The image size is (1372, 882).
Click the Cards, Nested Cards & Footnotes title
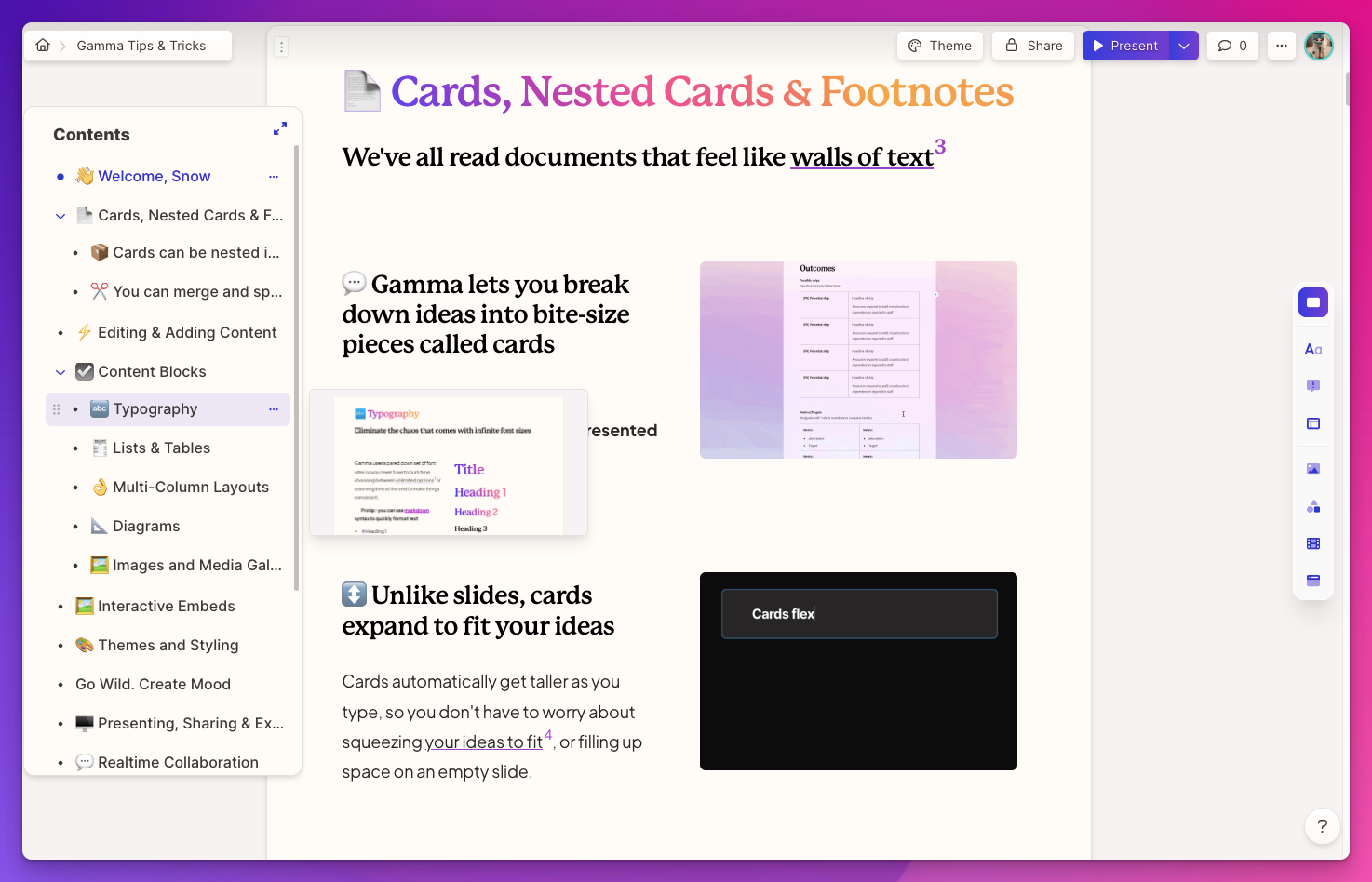point(702,91)
